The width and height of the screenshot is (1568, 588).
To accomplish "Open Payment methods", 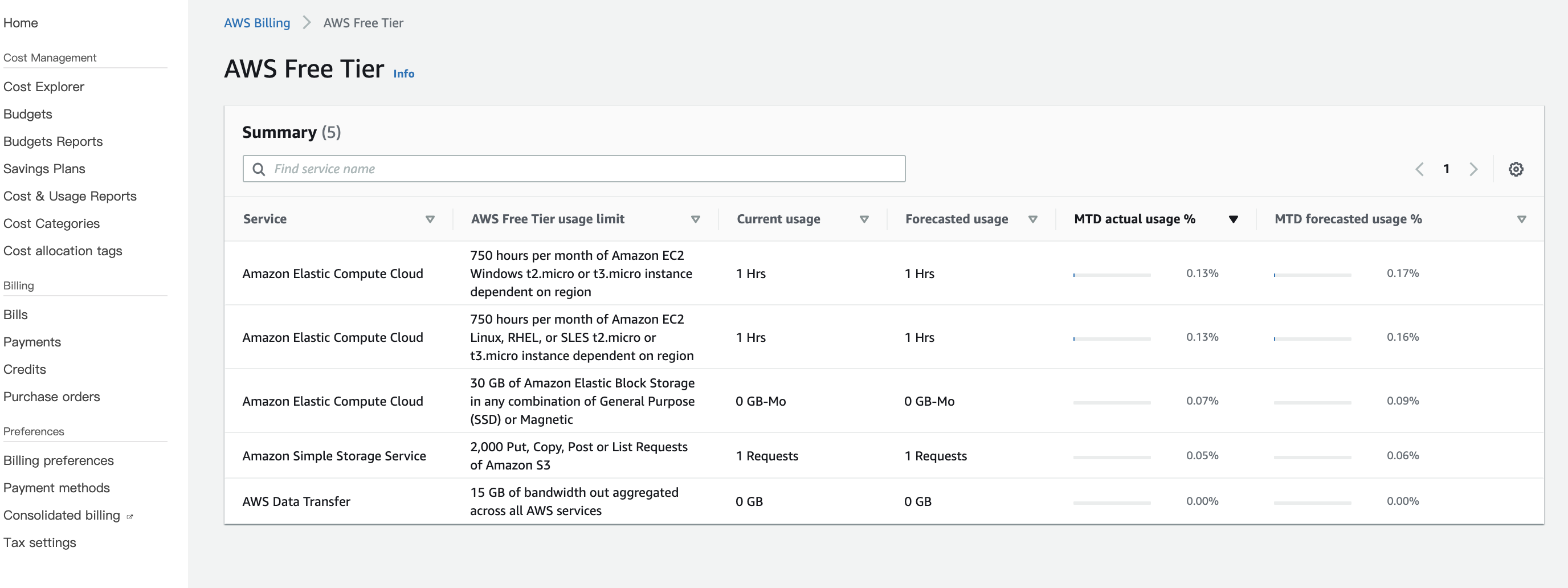I will [56, 489].
